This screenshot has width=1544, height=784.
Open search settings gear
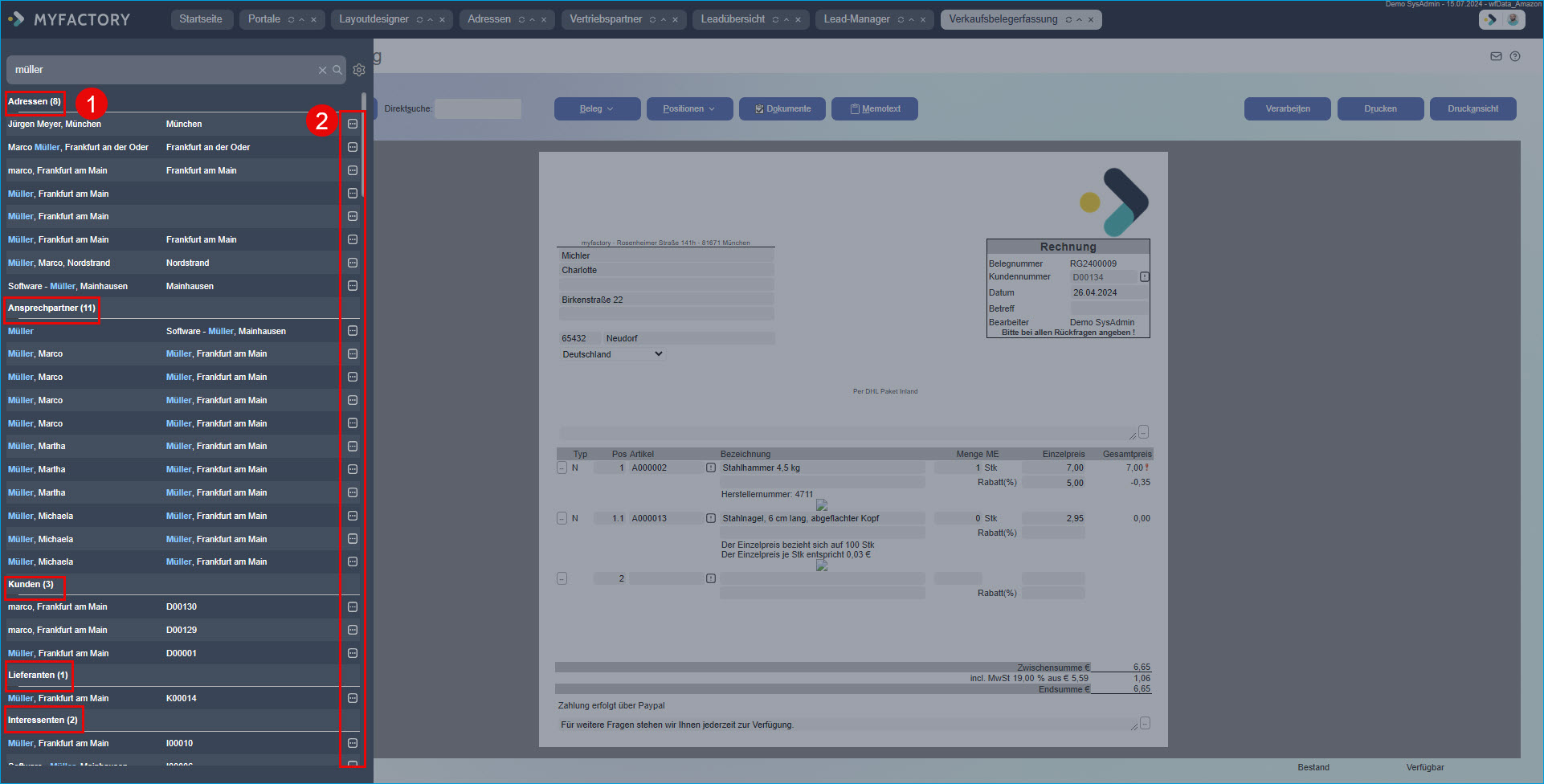(x=359, y=70)
